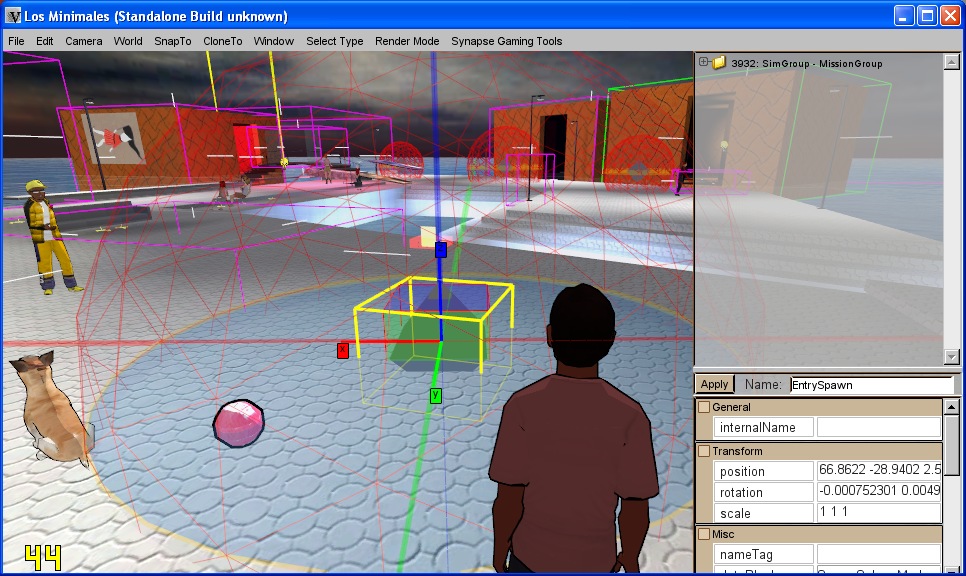Viewport: 966px width, 576px height.
Task: Select the pink sphere object in viewport
Action: pyautogui.click(x=238, y=422)
